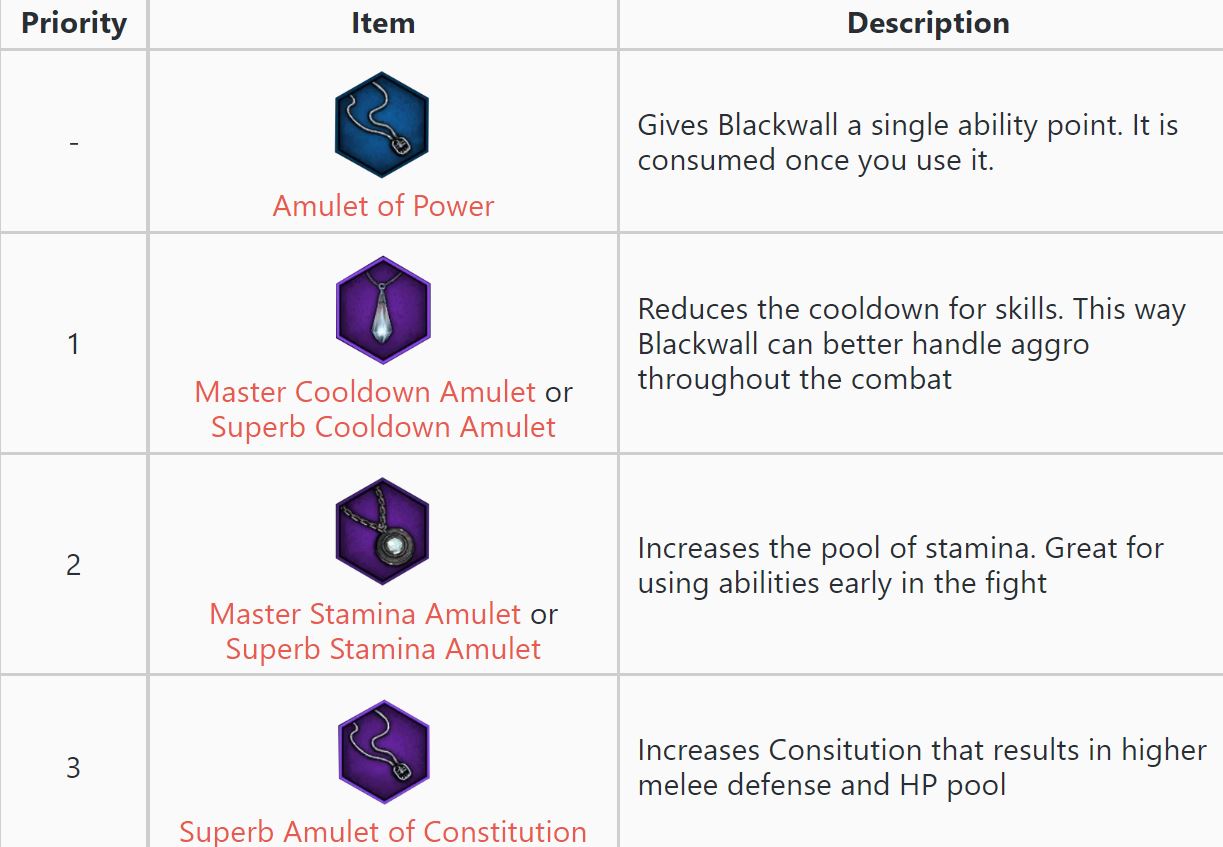Screen dimensions: 1223x847
Task: Click the priority 3 cell
Action: pos(73,768)
